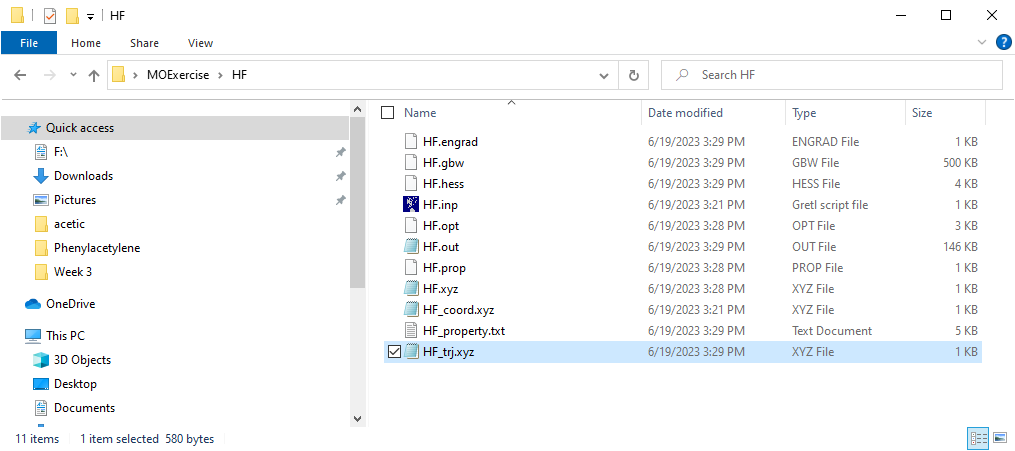
Task: Unpin Downloads from Quick access
Action: click(x=340, y=176)
